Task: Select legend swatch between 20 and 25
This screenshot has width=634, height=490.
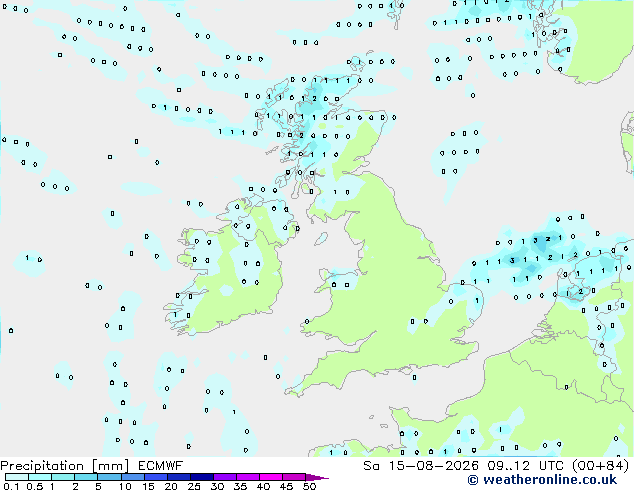Action: pyautogui.click(x=179, y=477)
